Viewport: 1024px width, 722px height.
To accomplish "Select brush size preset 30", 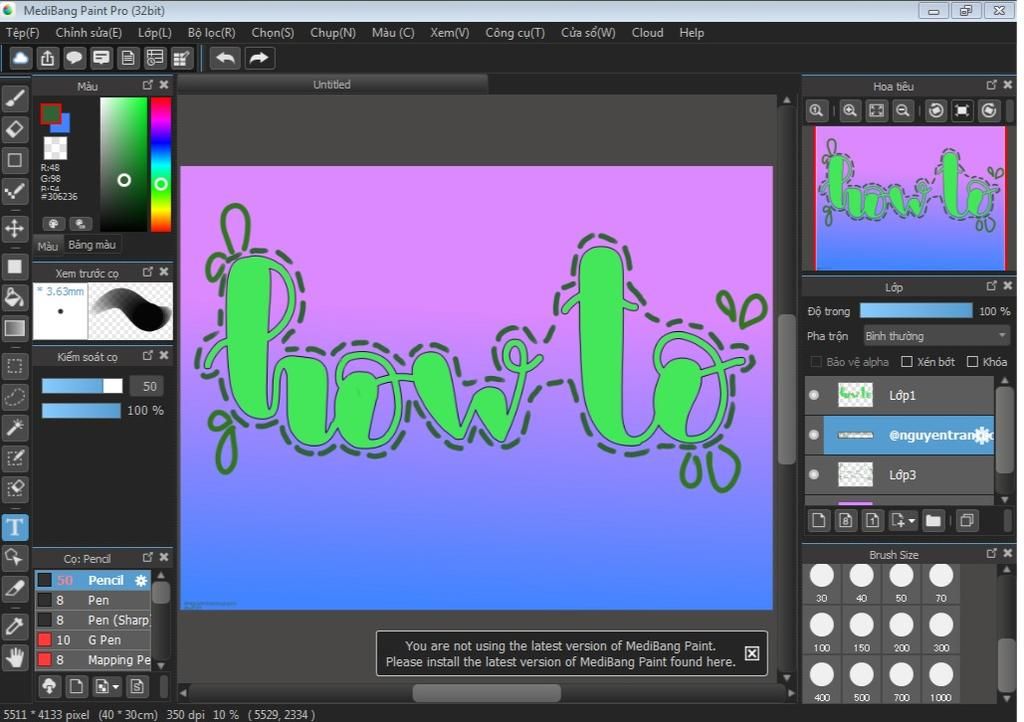I will [x=822, y=582].
